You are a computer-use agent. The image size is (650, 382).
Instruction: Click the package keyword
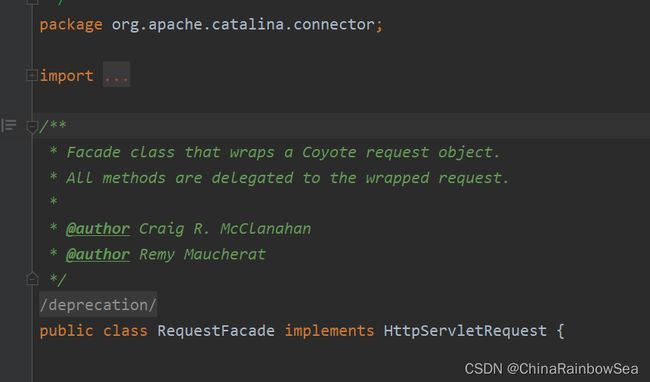(71, 25)
